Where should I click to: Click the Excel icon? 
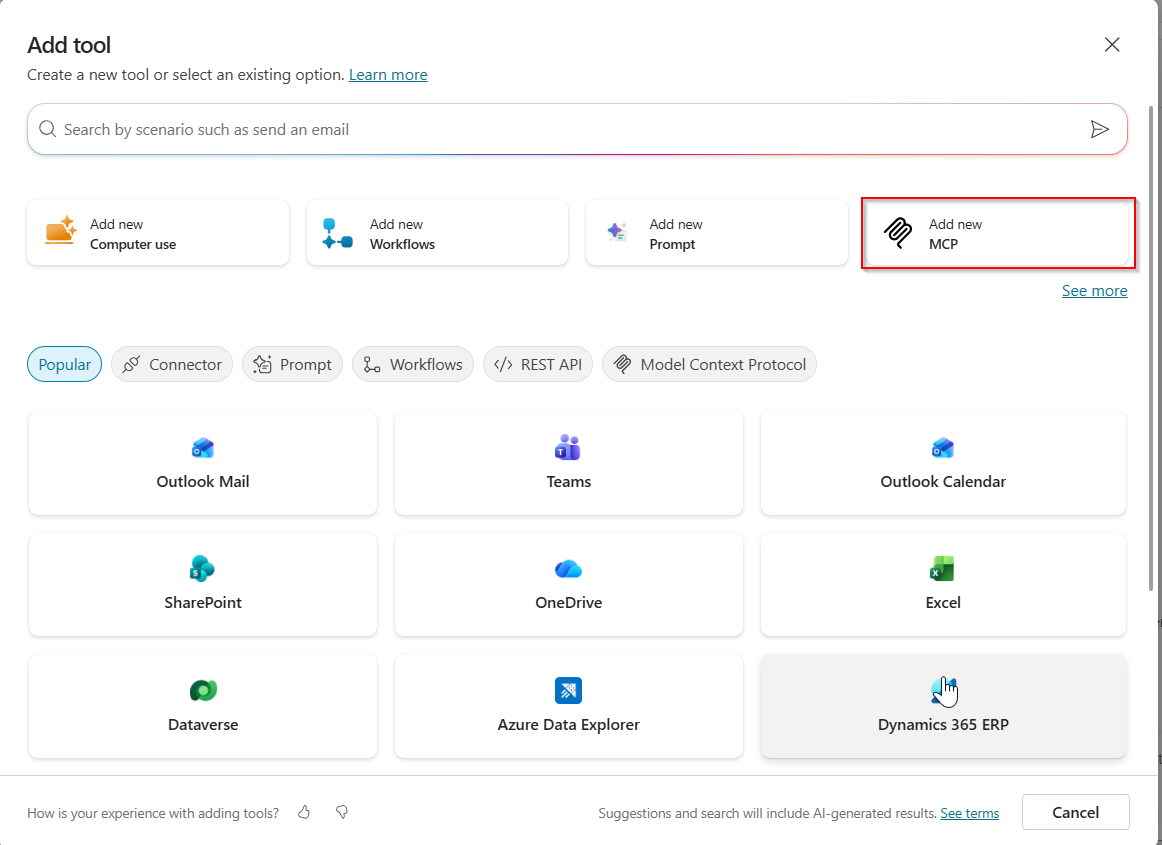click(943, 569)
